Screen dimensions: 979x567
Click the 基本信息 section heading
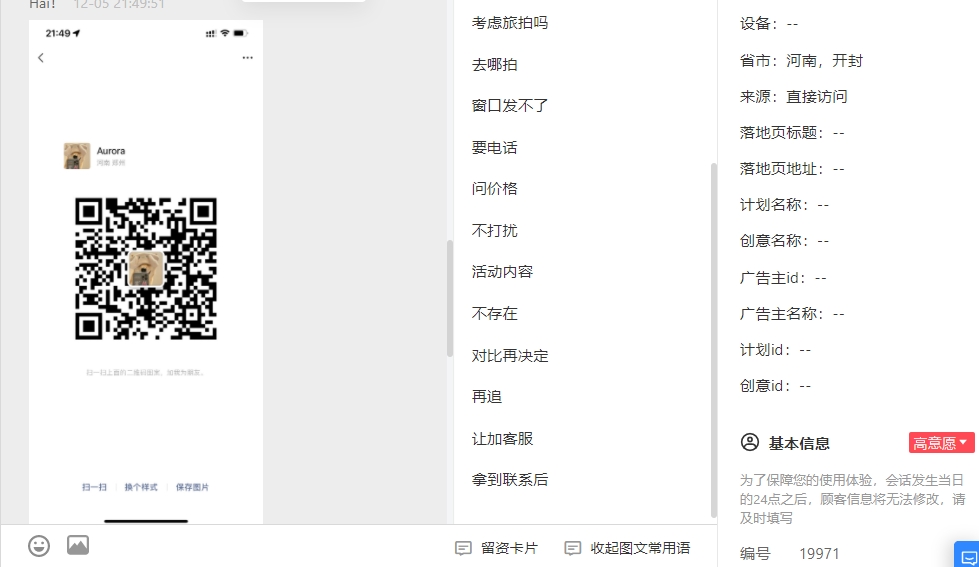[799, 443]
